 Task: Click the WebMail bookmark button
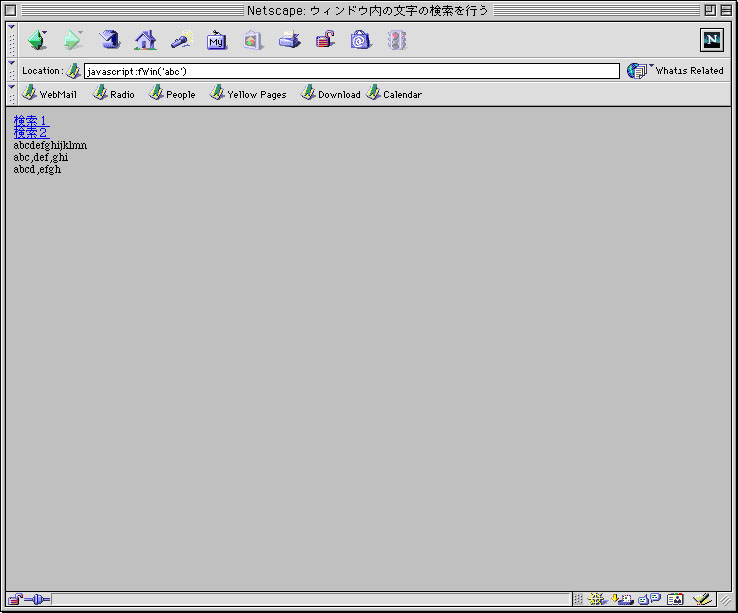(49, 94)
